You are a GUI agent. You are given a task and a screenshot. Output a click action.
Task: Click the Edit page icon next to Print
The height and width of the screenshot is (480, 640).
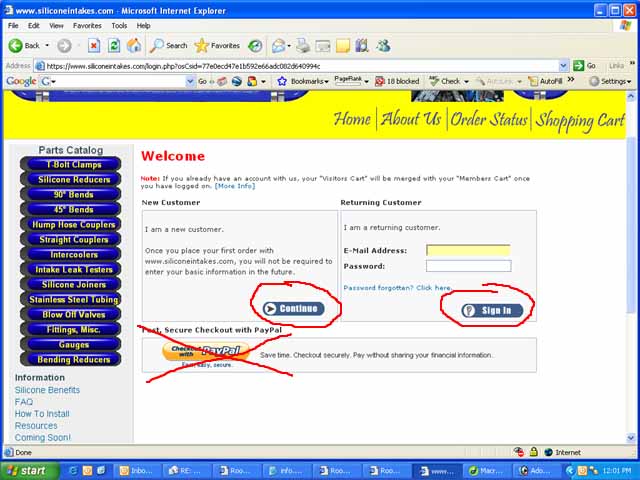323,45
